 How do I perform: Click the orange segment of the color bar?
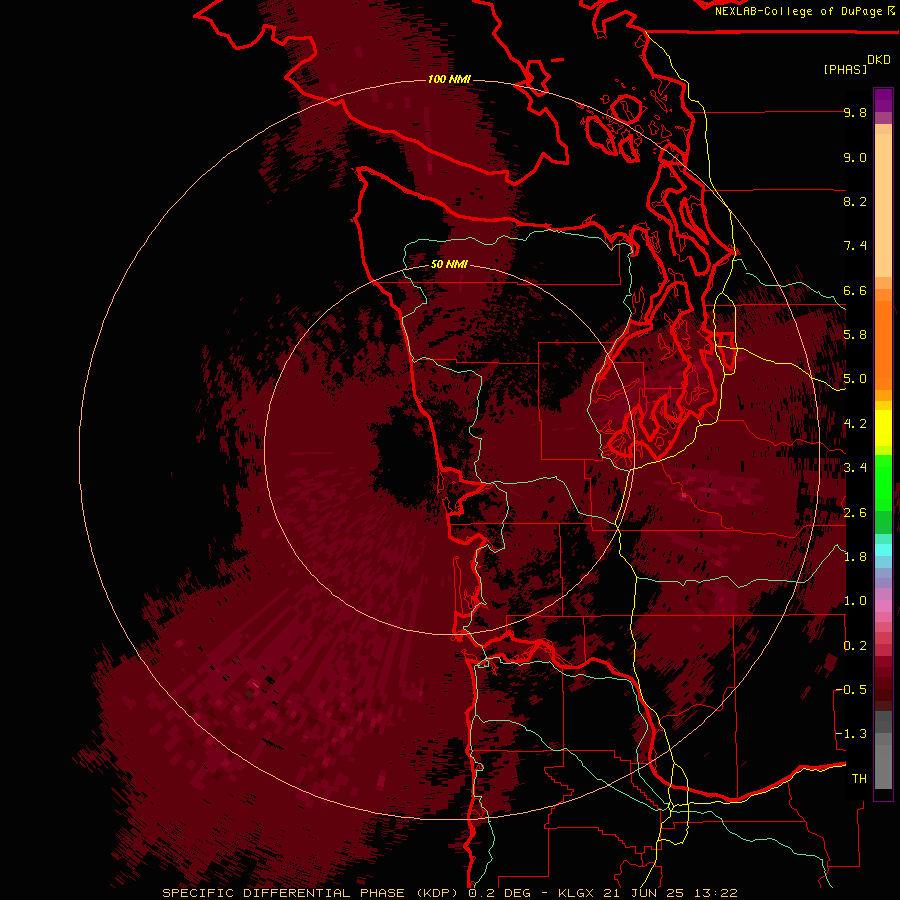click(x=883, y=344)
